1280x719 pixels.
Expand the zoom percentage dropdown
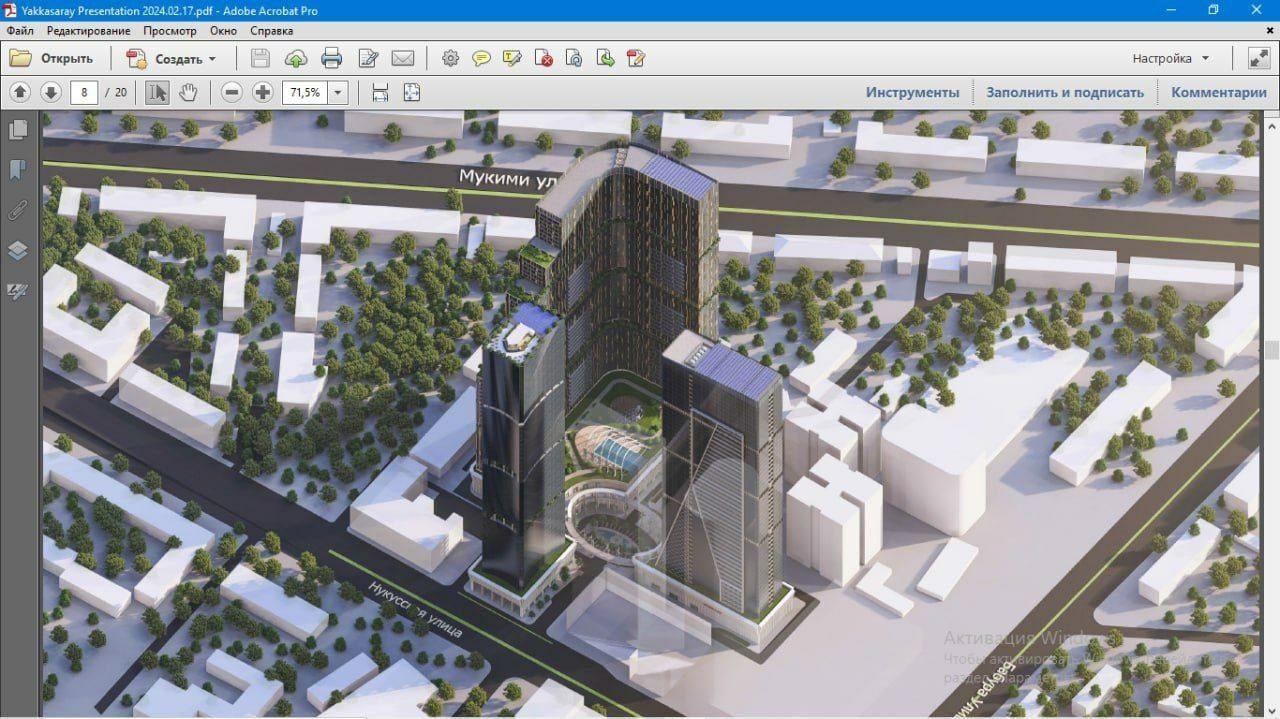pyautogui.click(x=338, y=93)
